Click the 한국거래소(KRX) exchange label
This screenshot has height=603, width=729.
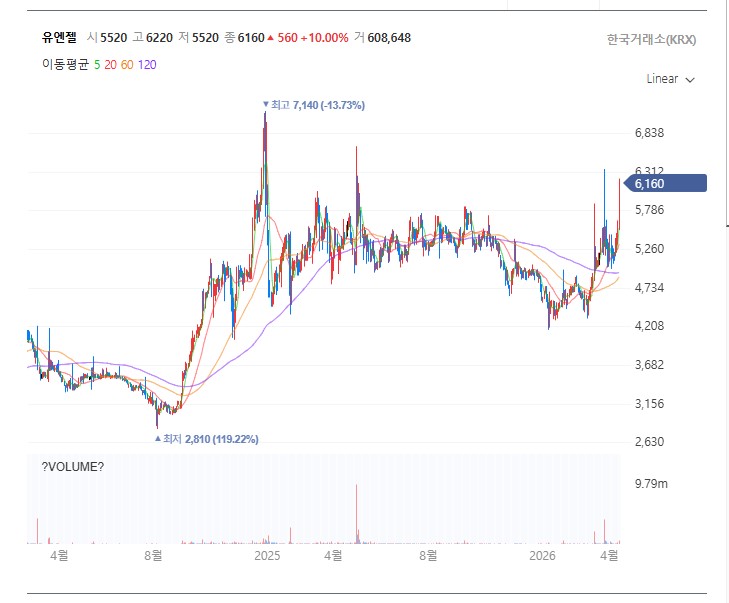651,40
